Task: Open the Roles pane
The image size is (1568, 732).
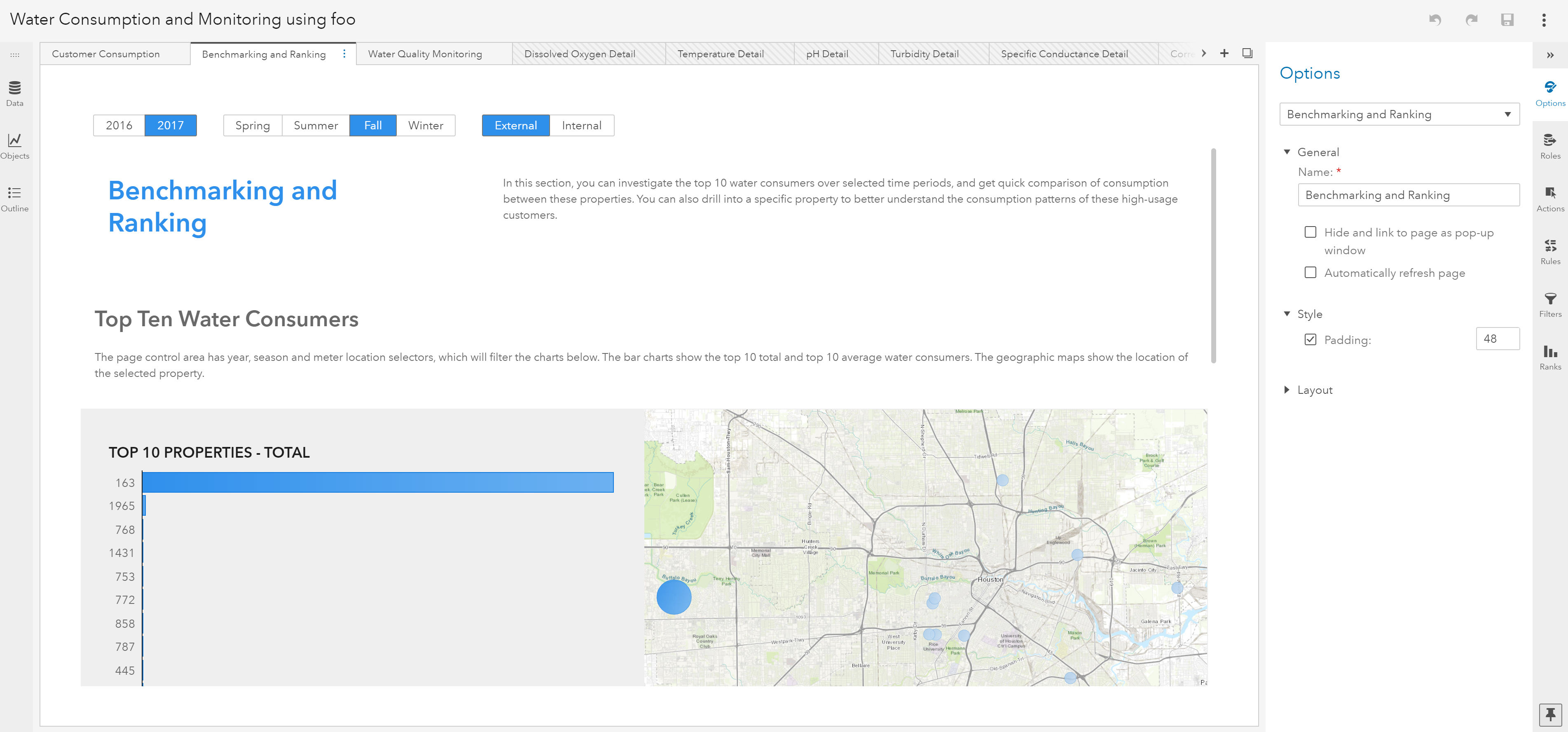Action: [x=1550, y=146]
